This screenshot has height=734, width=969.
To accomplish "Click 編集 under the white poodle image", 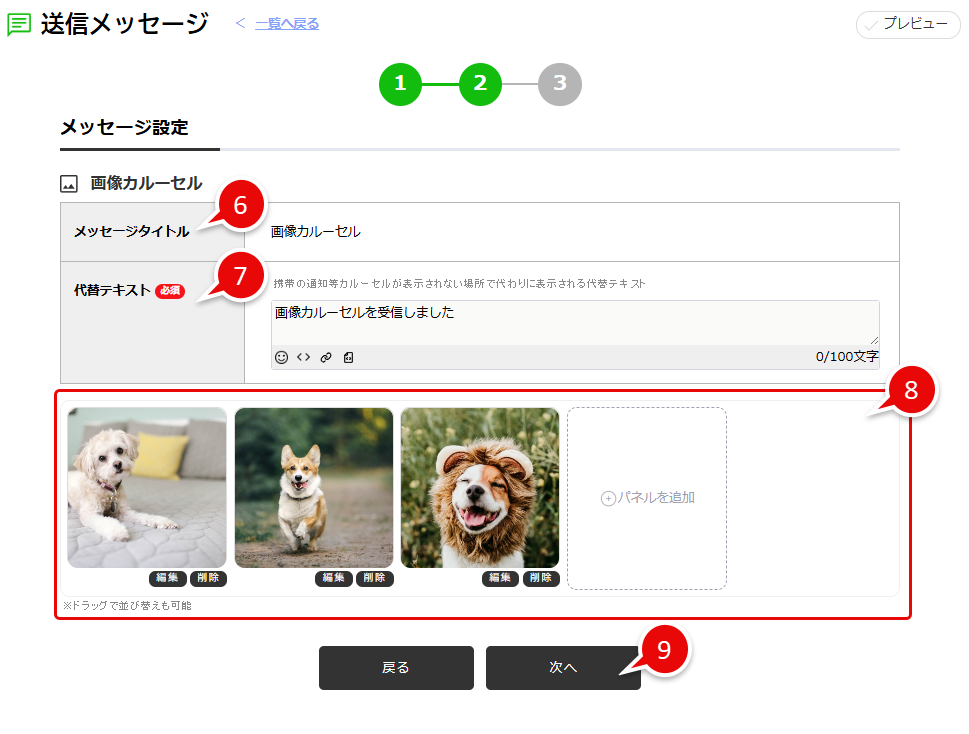I will pos(167,578).
